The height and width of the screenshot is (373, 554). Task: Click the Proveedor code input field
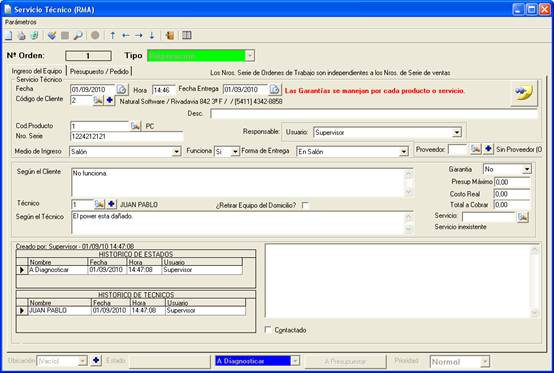pyautogui.click(x=459, y=149)
